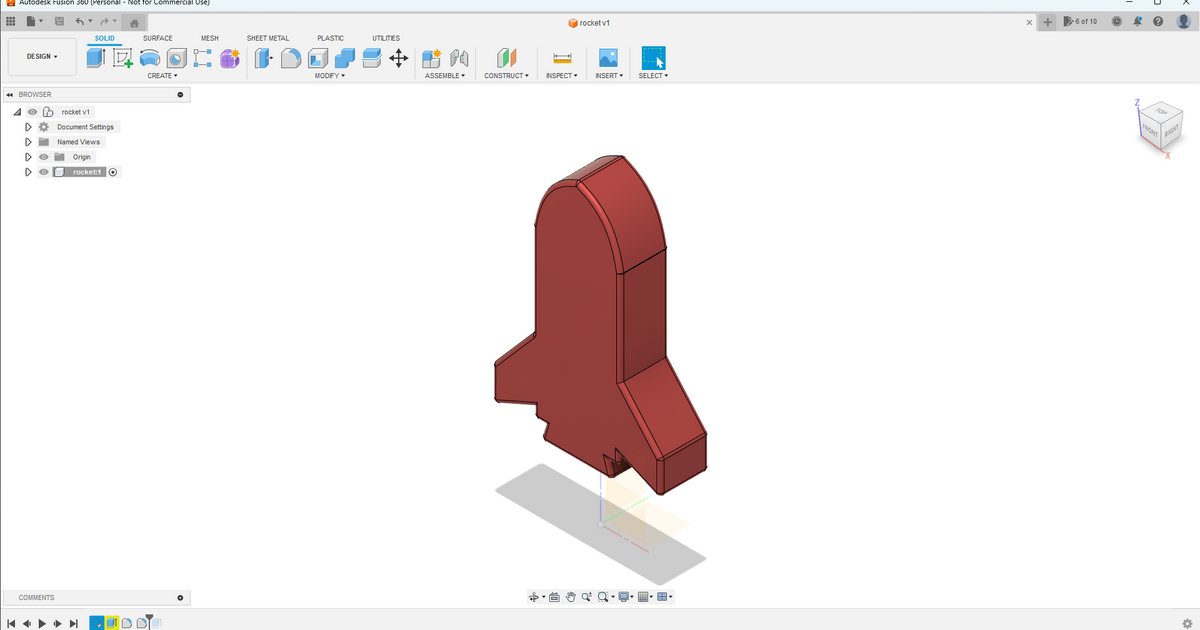
Task: Expand the Document Settings tree item
Action: click(x=27, y=127)
